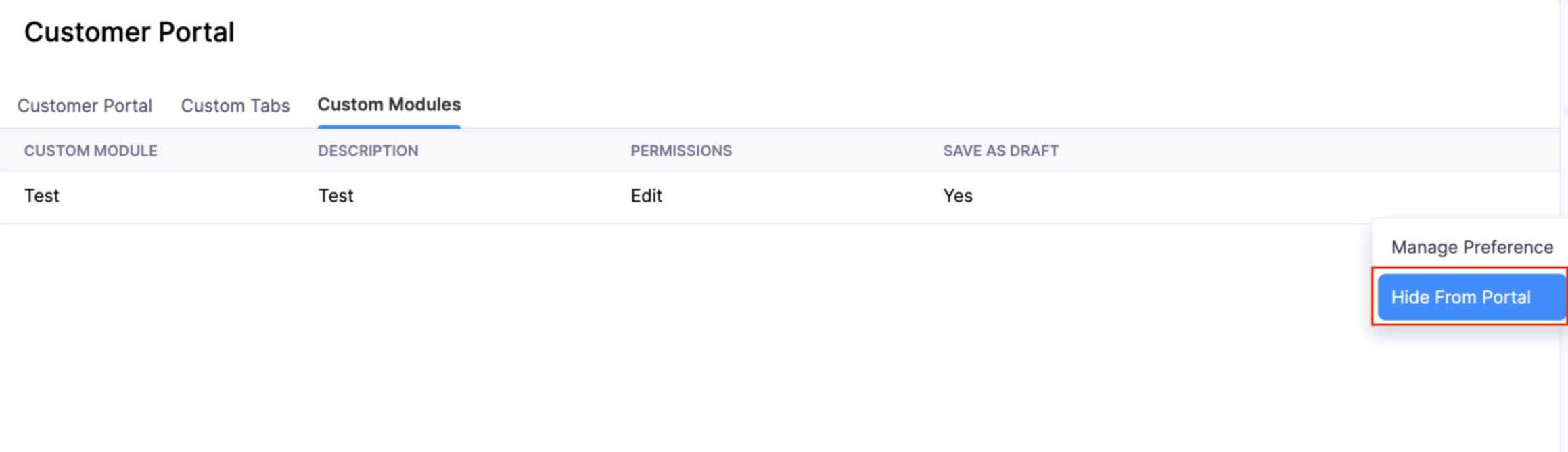Open the Customer Portal tab
This screenshot has height=452, width=1568.
pos(85,106)
